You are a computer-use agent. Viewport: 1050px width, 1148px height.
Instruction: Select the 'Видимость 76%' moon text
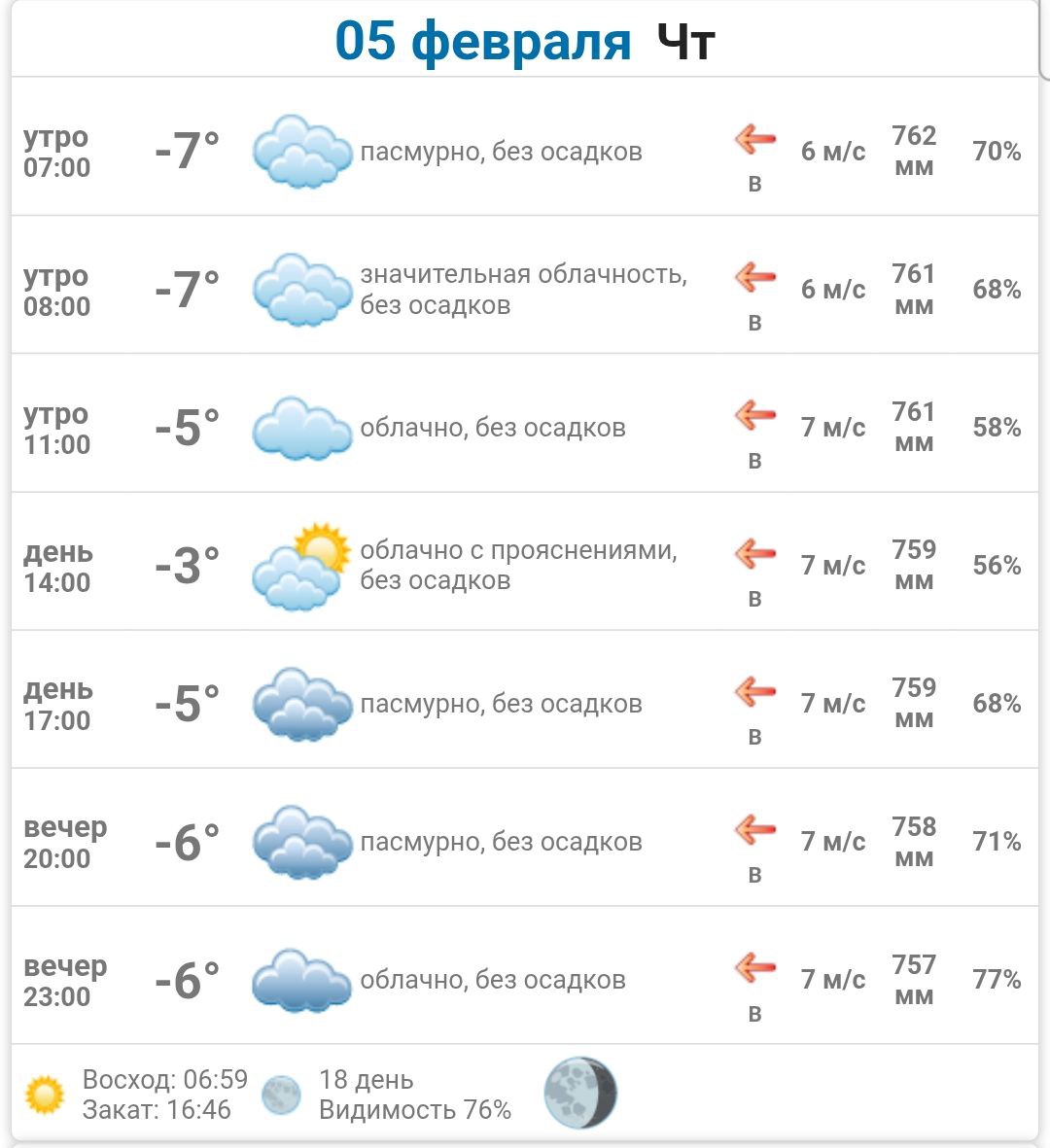415,1109
